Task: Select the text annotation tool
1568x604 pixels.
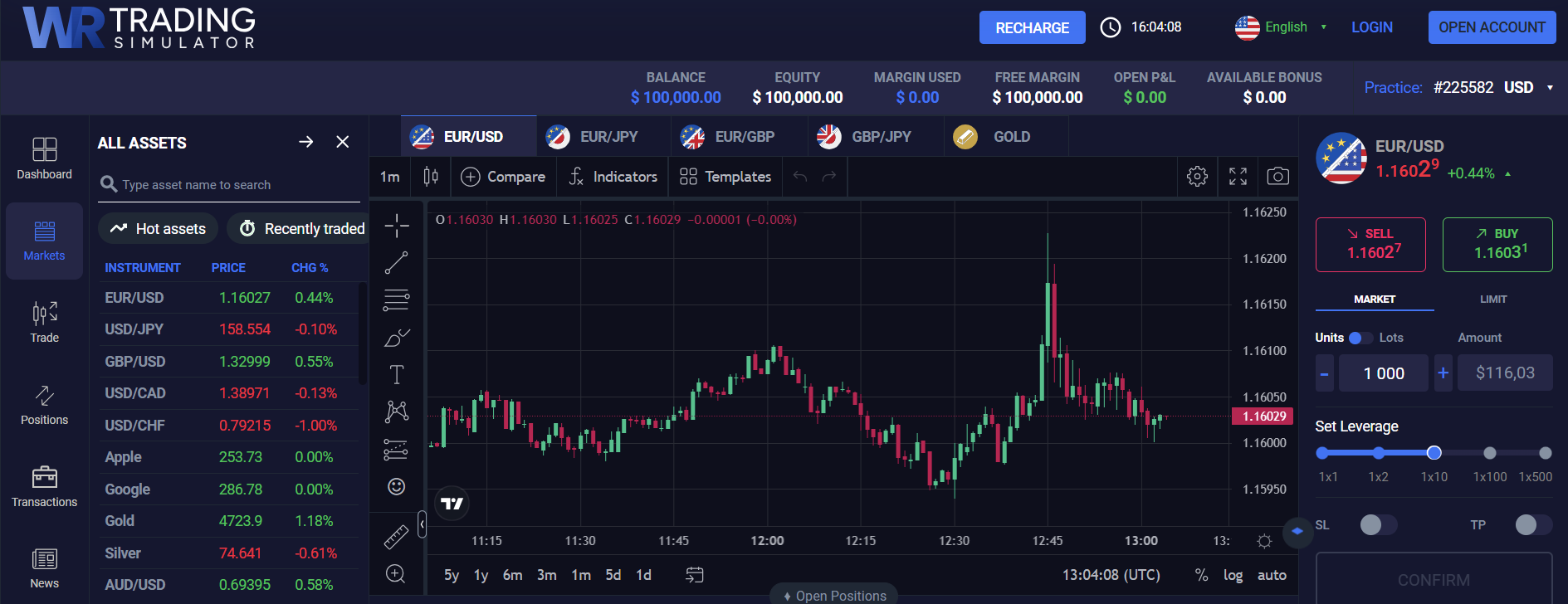Action: [397, 374]
